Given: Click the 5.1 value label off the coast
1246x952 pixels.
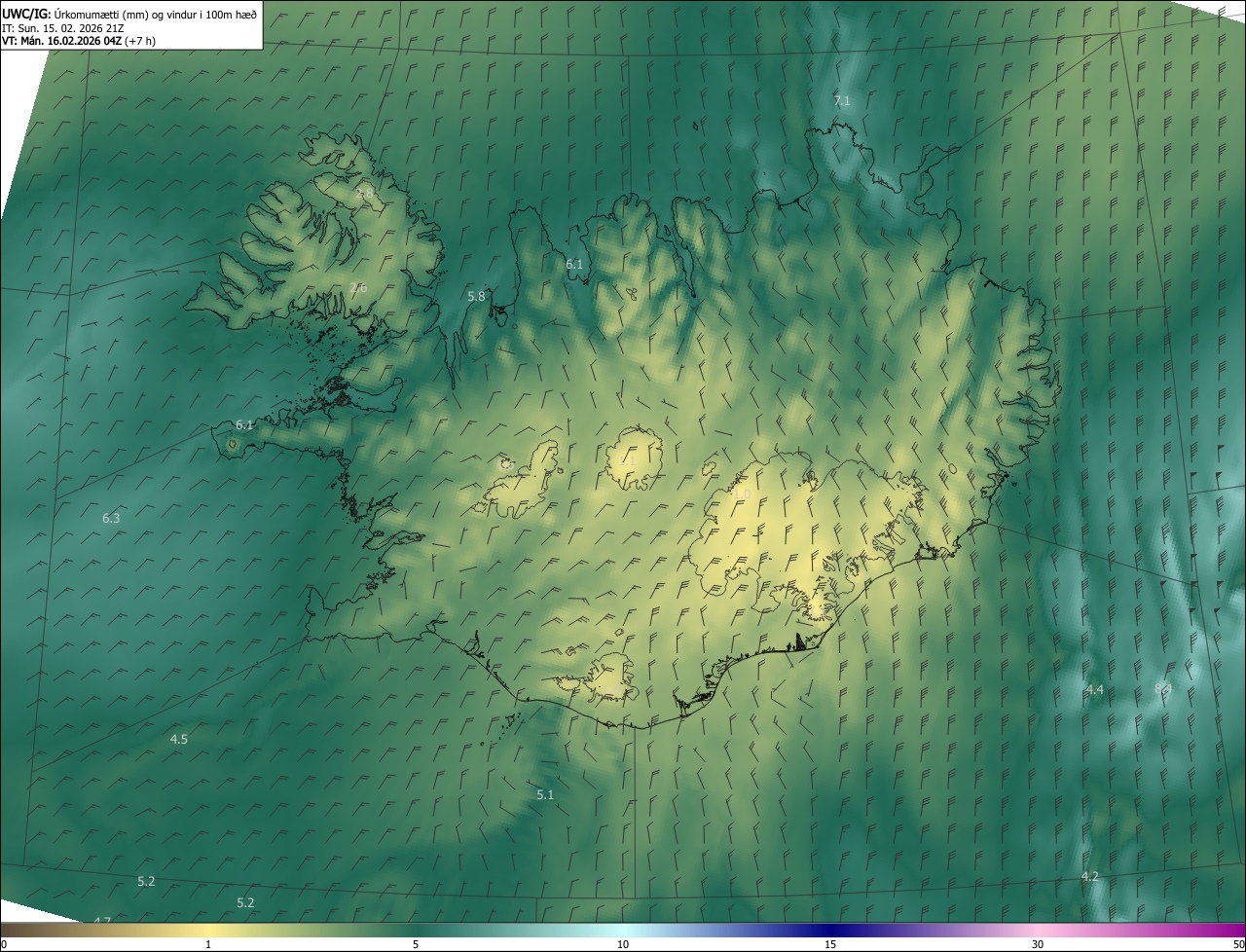Looking at the screenshot, I should click(x=545, y=795).
